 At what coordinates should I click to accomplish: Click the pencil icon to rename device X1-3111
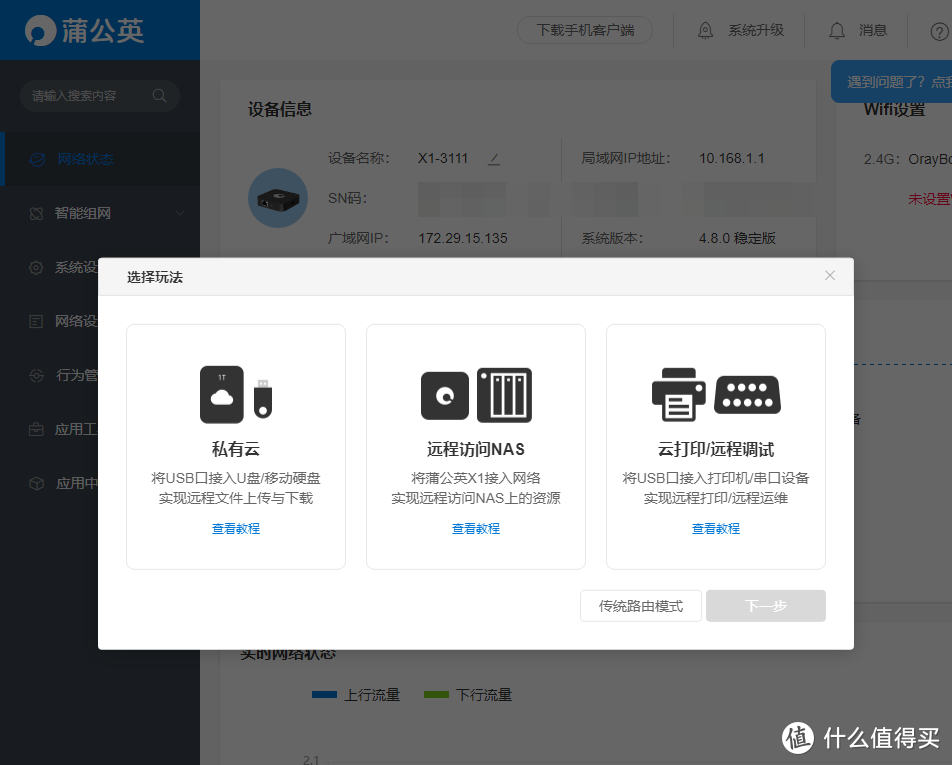click(494, 160)
